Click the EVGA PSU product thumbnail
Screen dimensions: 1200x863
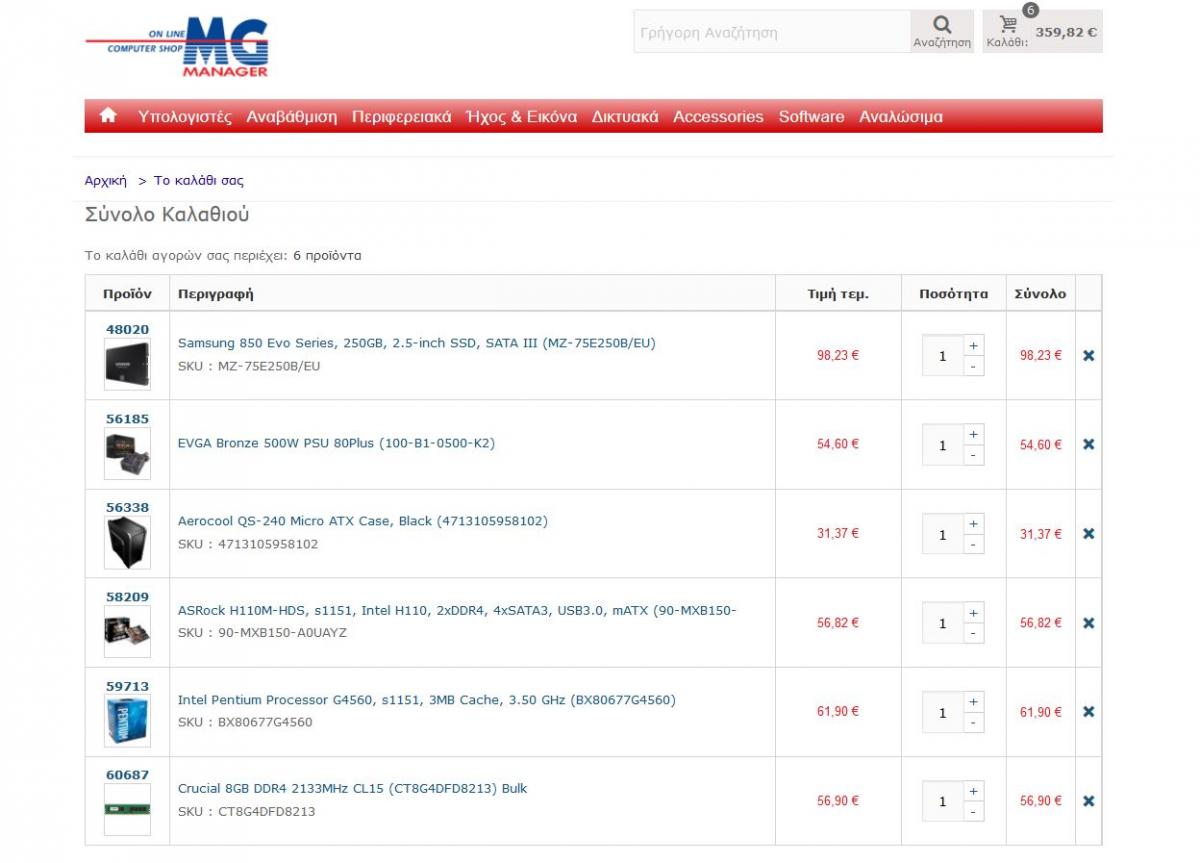pyautogui.click(x=127, y=454)
